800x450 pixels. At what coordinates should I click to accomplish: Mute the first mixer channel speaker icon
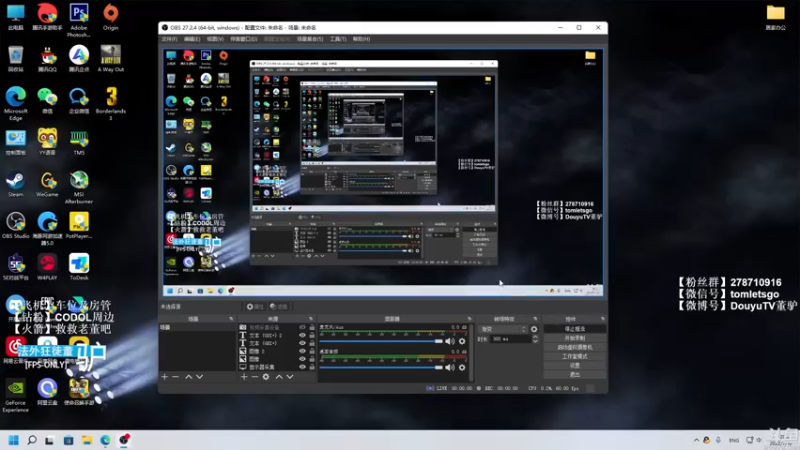click(450, 341)
